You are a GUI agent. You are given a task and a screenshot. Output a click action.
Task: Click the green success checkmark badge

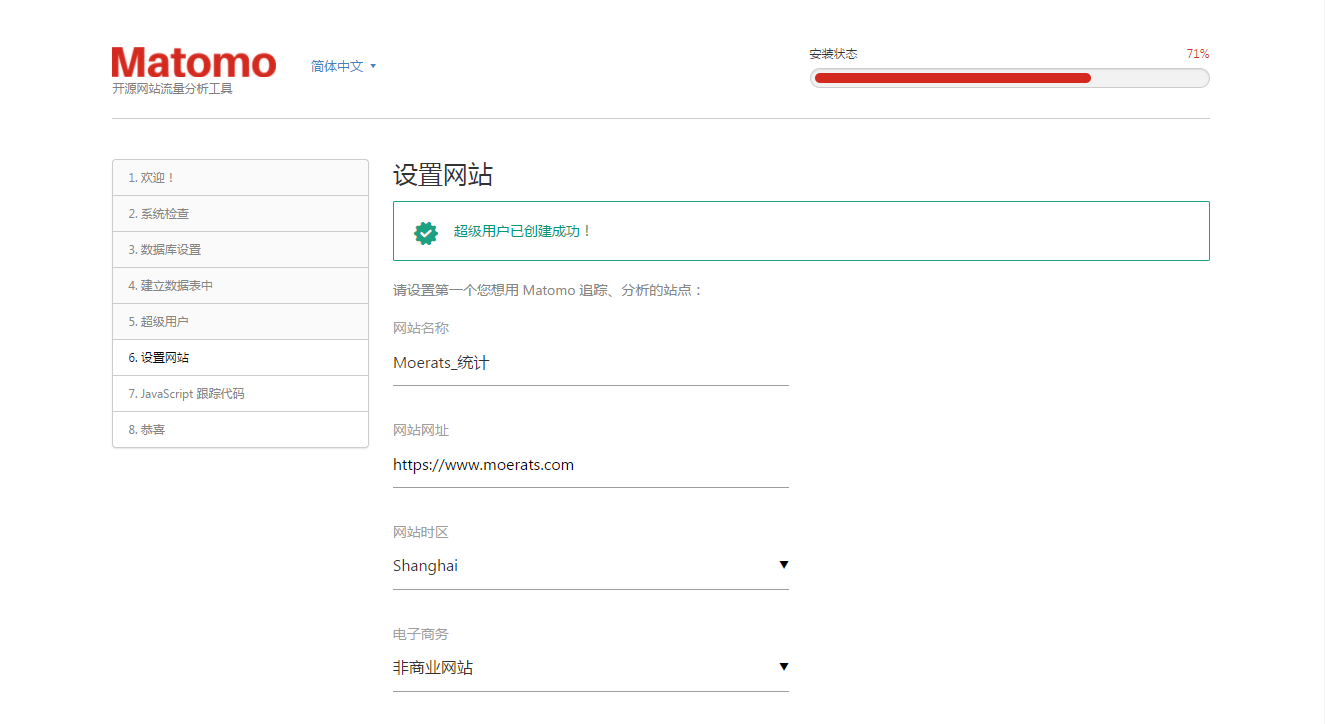pos(426,232)
